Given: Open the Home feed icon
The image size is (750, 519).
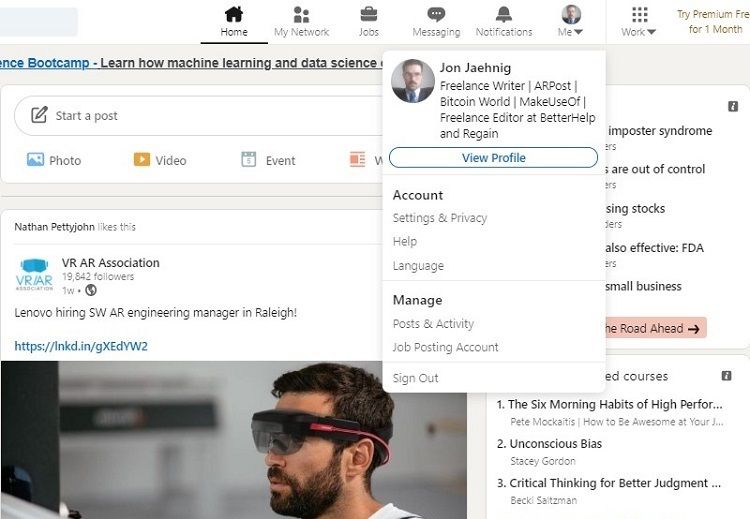Looking at the screenshot, I should (x=233, y=14).
